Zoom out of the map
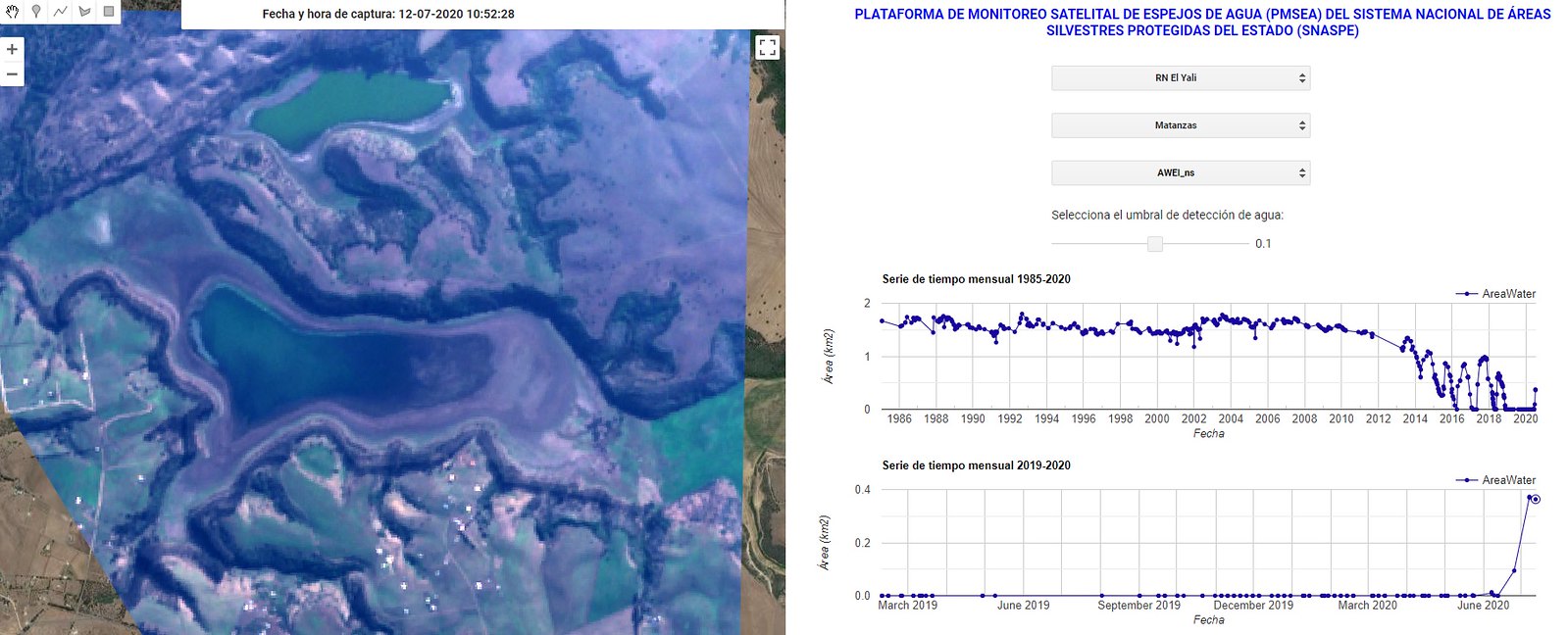 click(x=12, y=74)
